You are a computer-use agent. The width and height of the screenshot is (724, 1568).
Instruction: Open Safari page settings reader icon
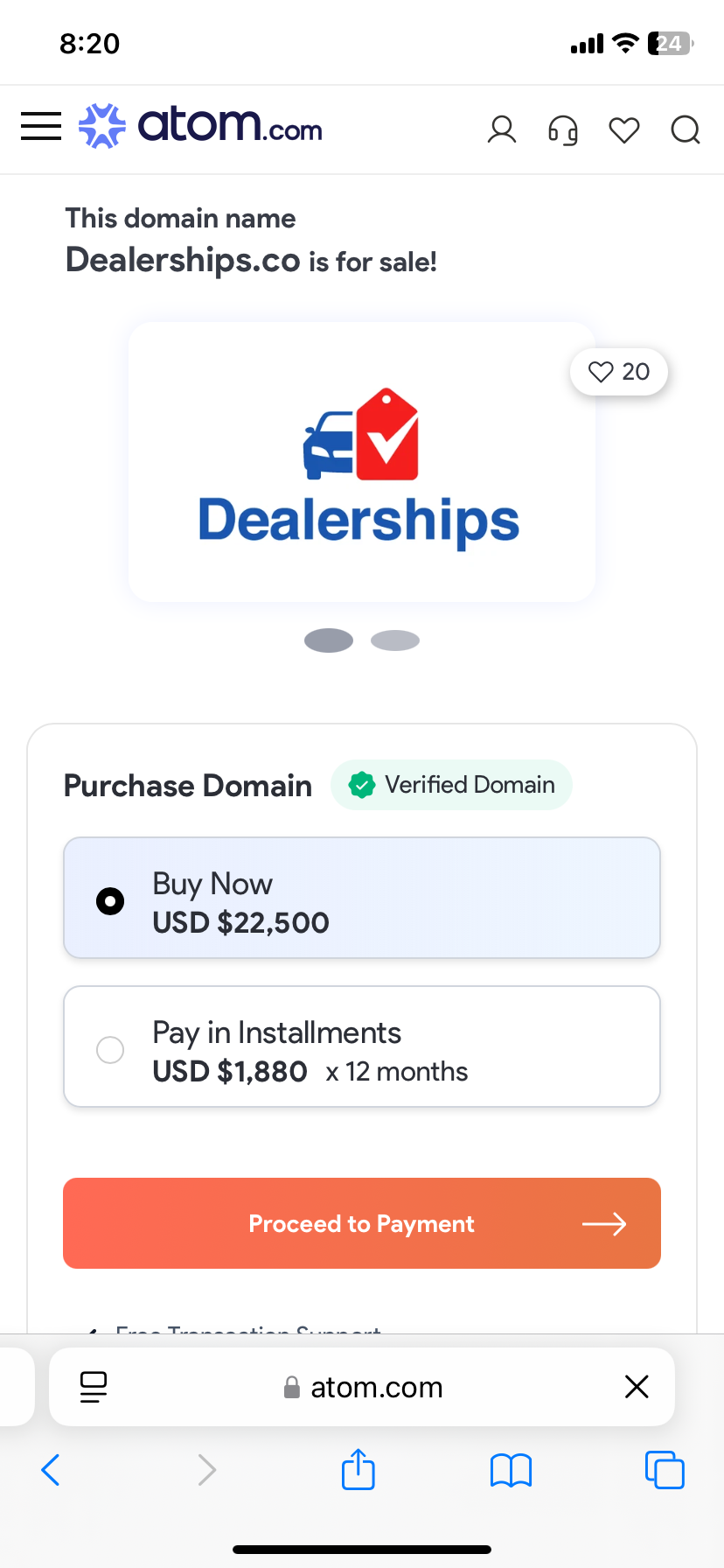(94, 1387)
